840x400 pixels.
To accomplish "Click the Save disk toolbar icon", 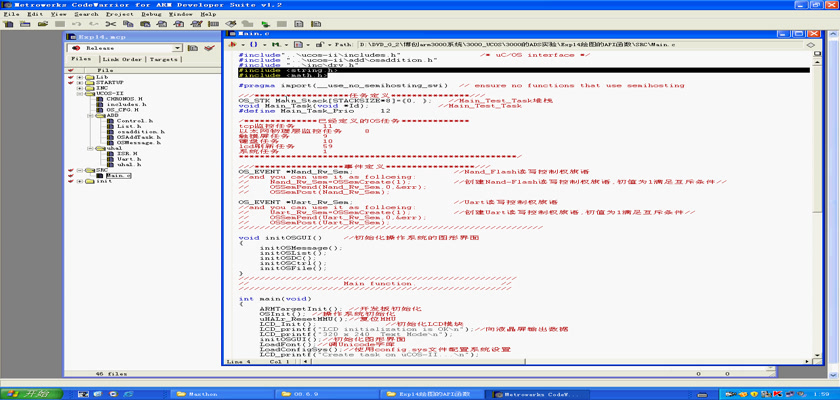I will pos(59,24).
